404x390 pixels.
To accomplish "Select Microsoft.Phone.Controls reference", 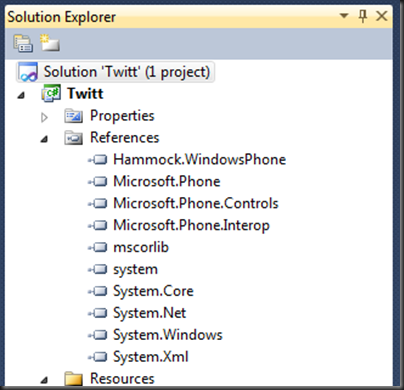I will pyautogui.click(x=196, y=203).
